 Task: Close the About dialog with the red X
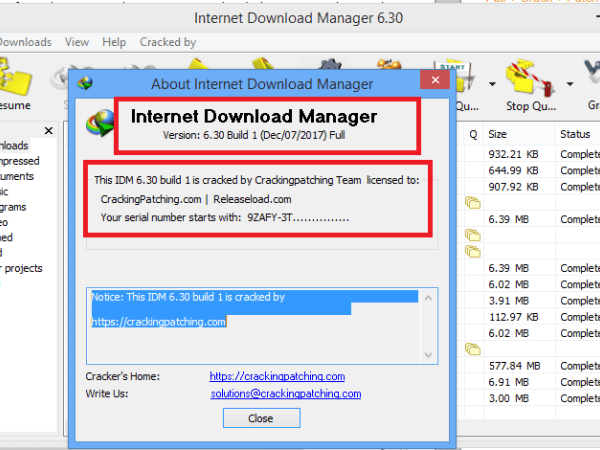435,80
